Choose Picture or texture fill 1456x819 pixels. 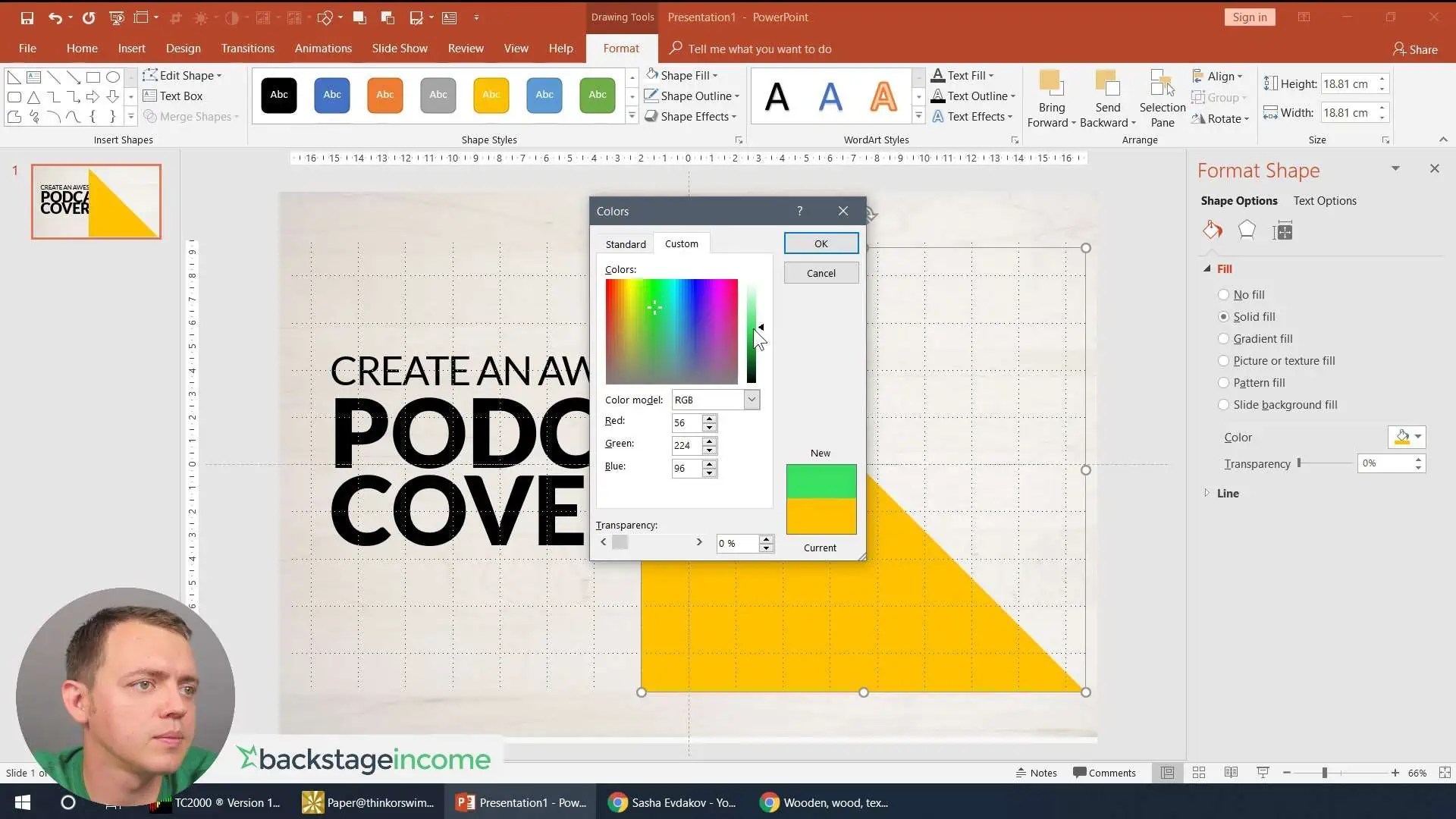(1223, 361)
